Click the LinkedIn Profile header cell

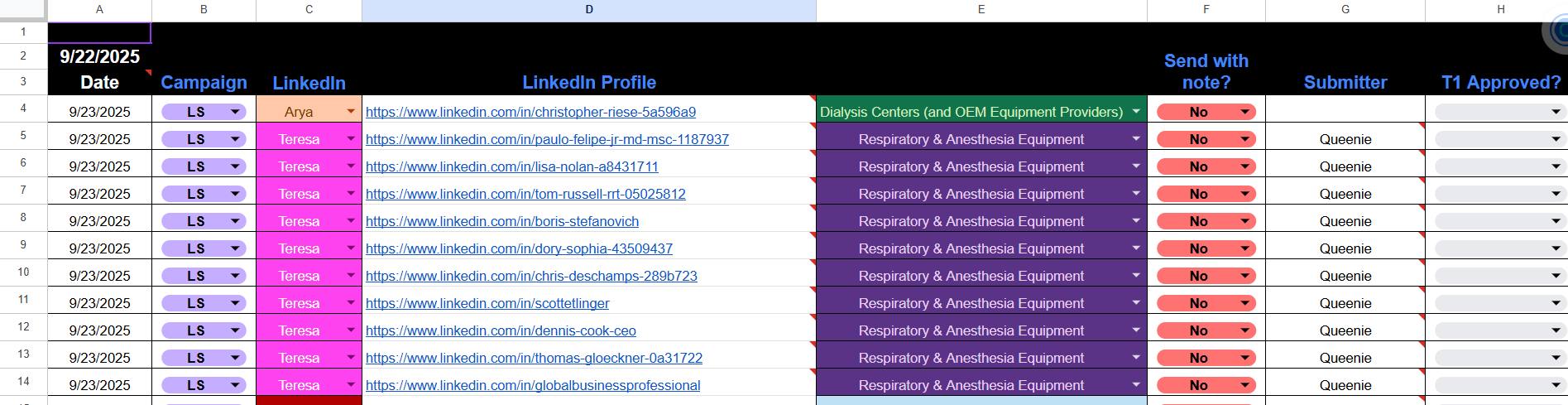(589, 82)
